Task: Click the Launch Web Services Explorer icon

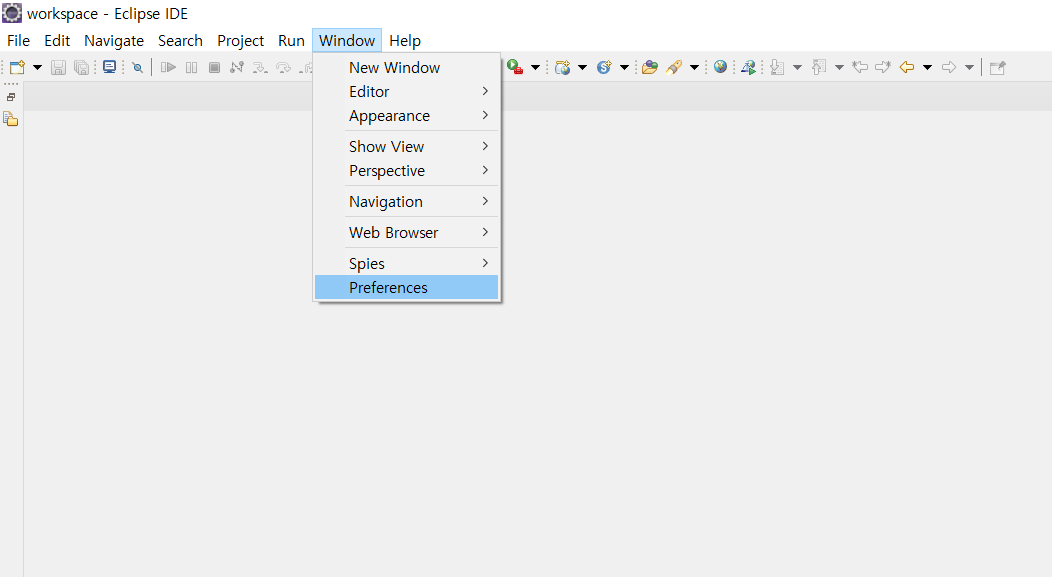Action: (748, 67)
